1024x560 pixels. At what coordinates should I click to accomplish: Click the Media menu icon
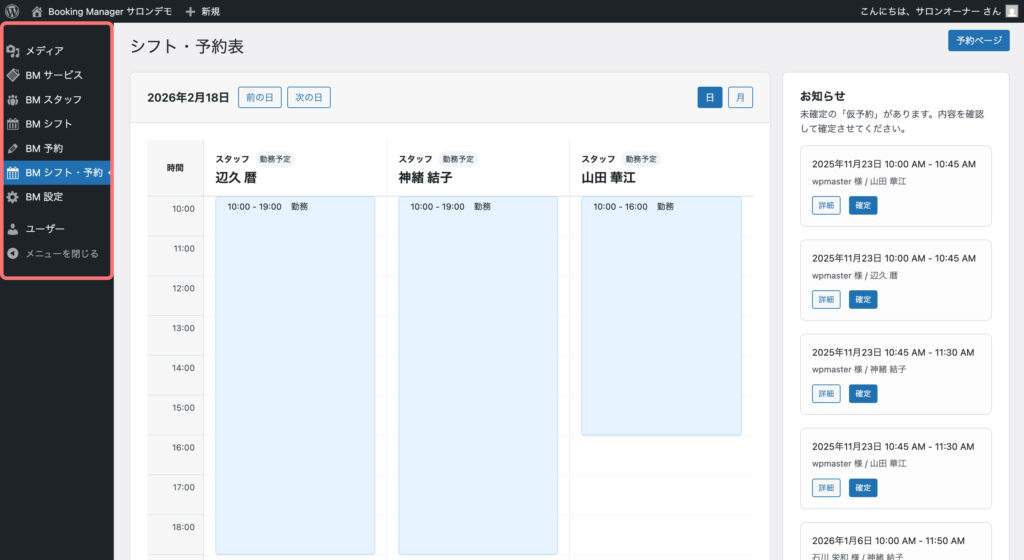point(13,51)
